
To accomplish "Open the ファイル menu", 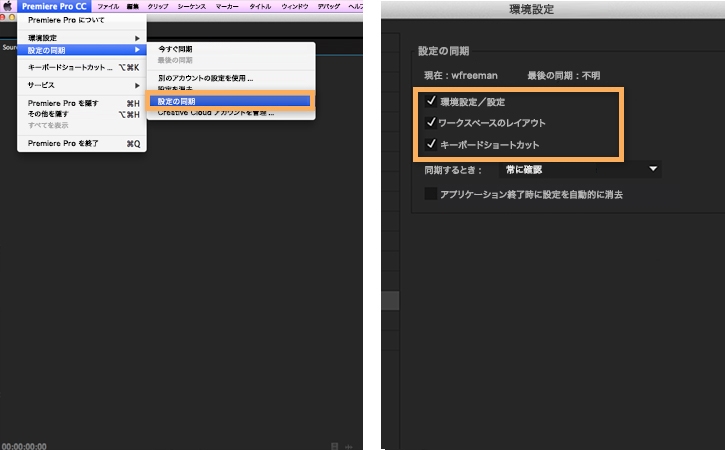I will (x=108, y=6).
